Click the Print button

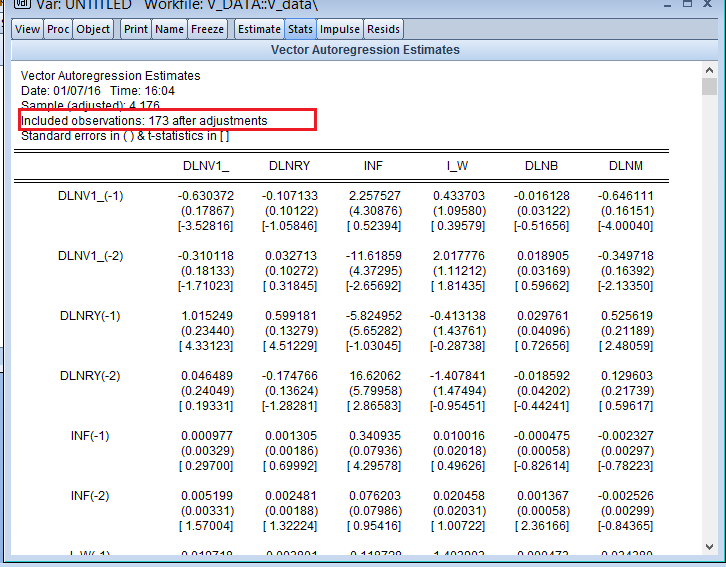136,29
